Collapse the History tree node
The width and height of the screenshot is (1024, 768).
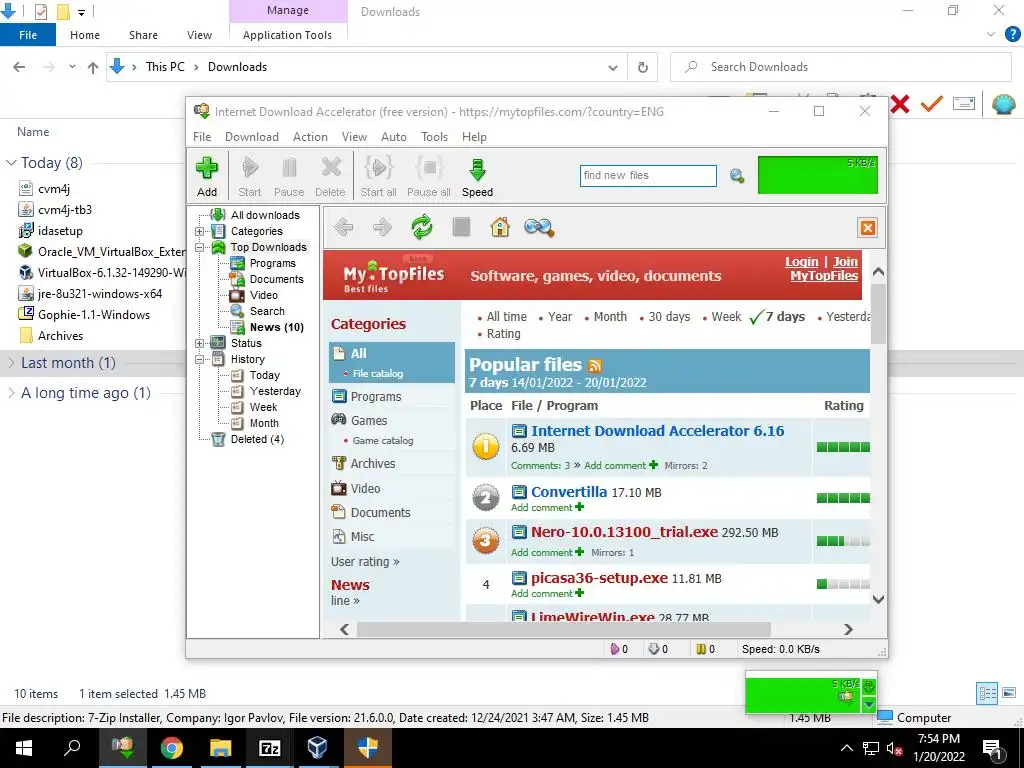199,359
